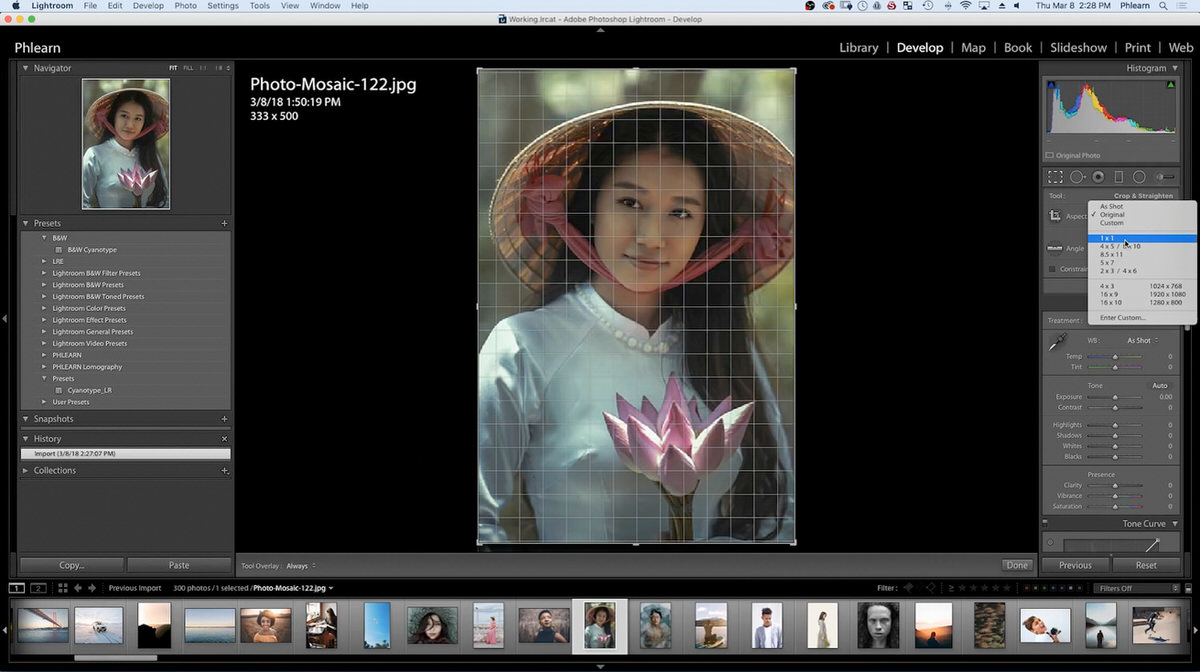
Task: Select the Radial Filter tool
Action: [x=1138, y=176]
